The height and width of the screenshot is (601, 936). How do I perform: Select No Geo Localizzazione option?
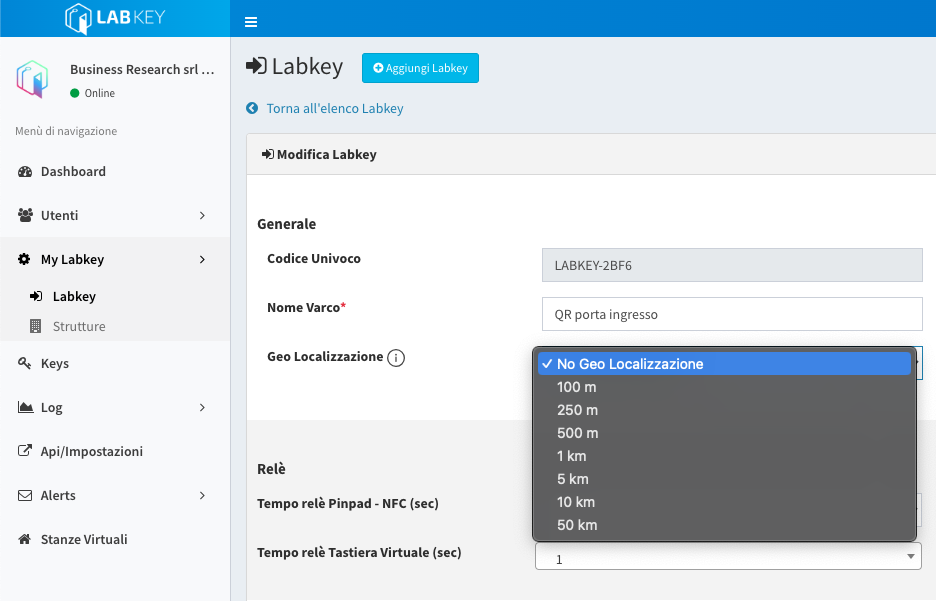tap(724, 364)
